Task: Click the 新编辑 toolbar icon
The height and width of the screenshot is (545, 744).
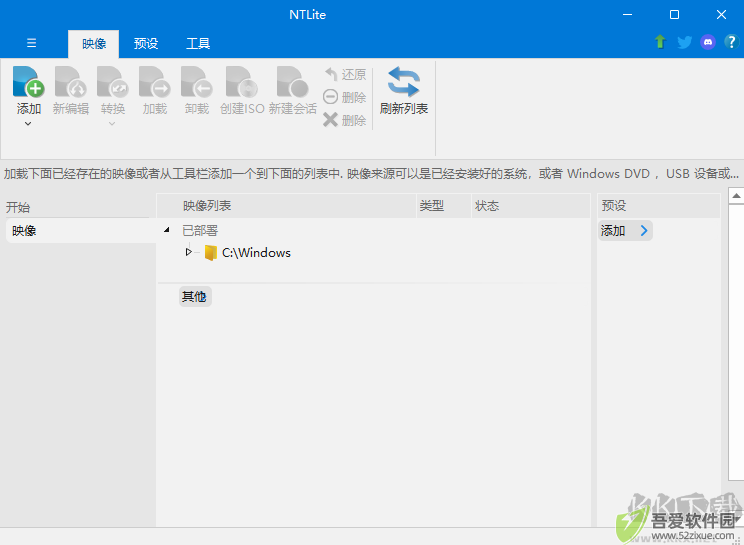Action: (x=71, y=82)
